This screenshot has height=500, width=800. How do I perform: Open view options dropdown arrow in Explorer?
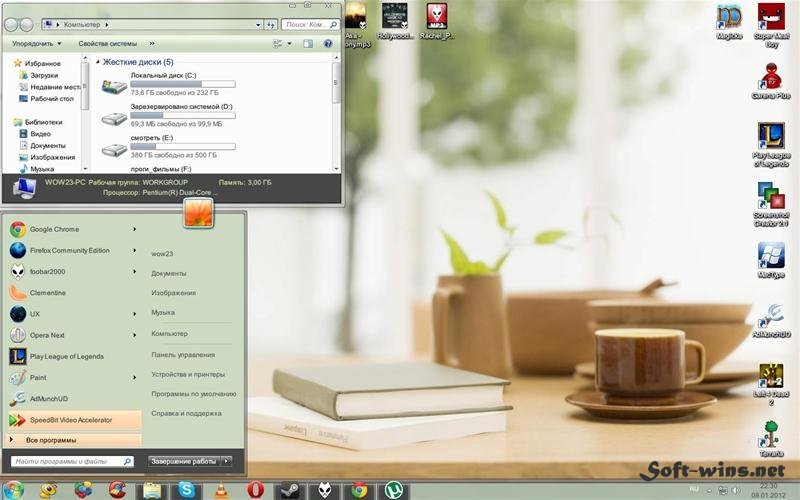[x=290, y=44]
